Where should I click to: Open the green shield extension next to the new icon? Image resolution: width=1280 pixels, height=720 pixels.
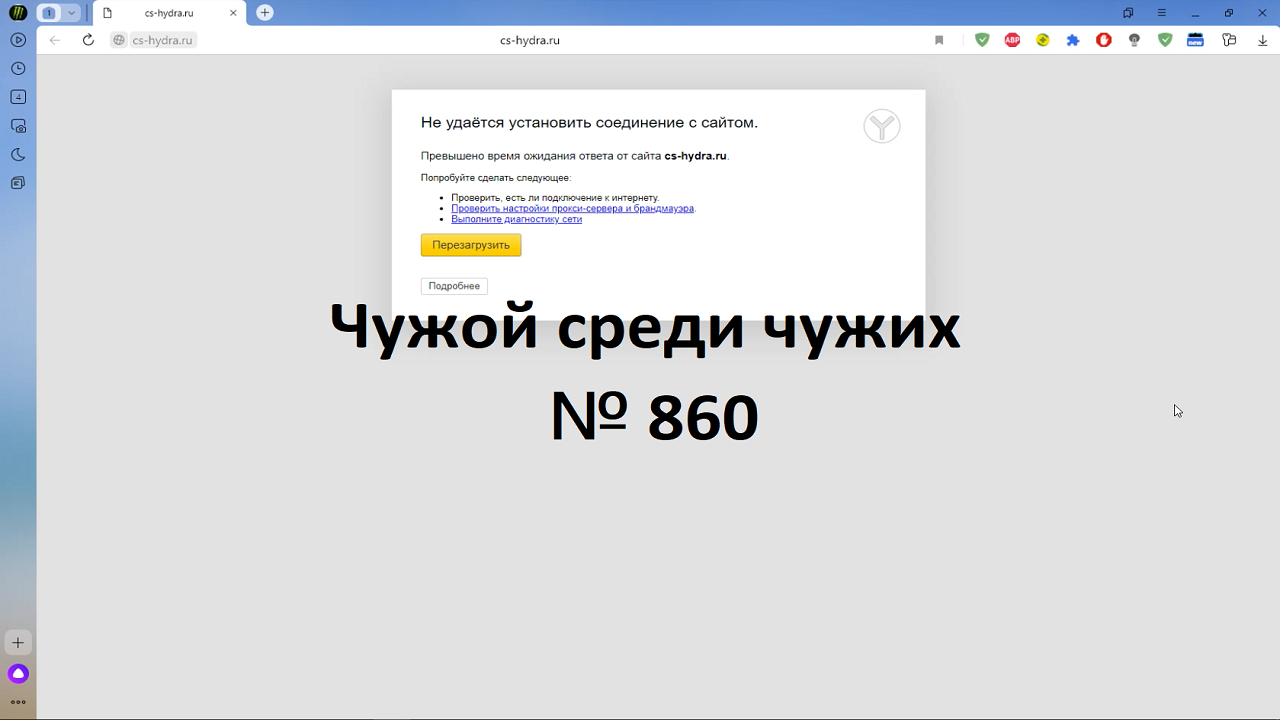(1165, 40)
